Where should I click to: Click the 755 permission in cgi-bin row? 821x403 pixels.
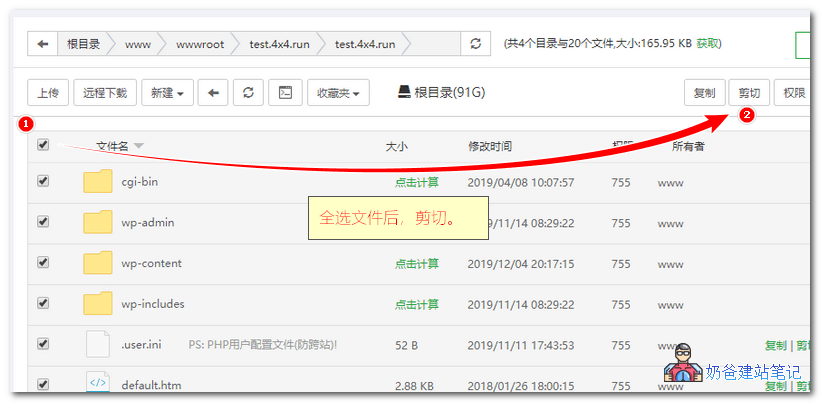[620, 183]
